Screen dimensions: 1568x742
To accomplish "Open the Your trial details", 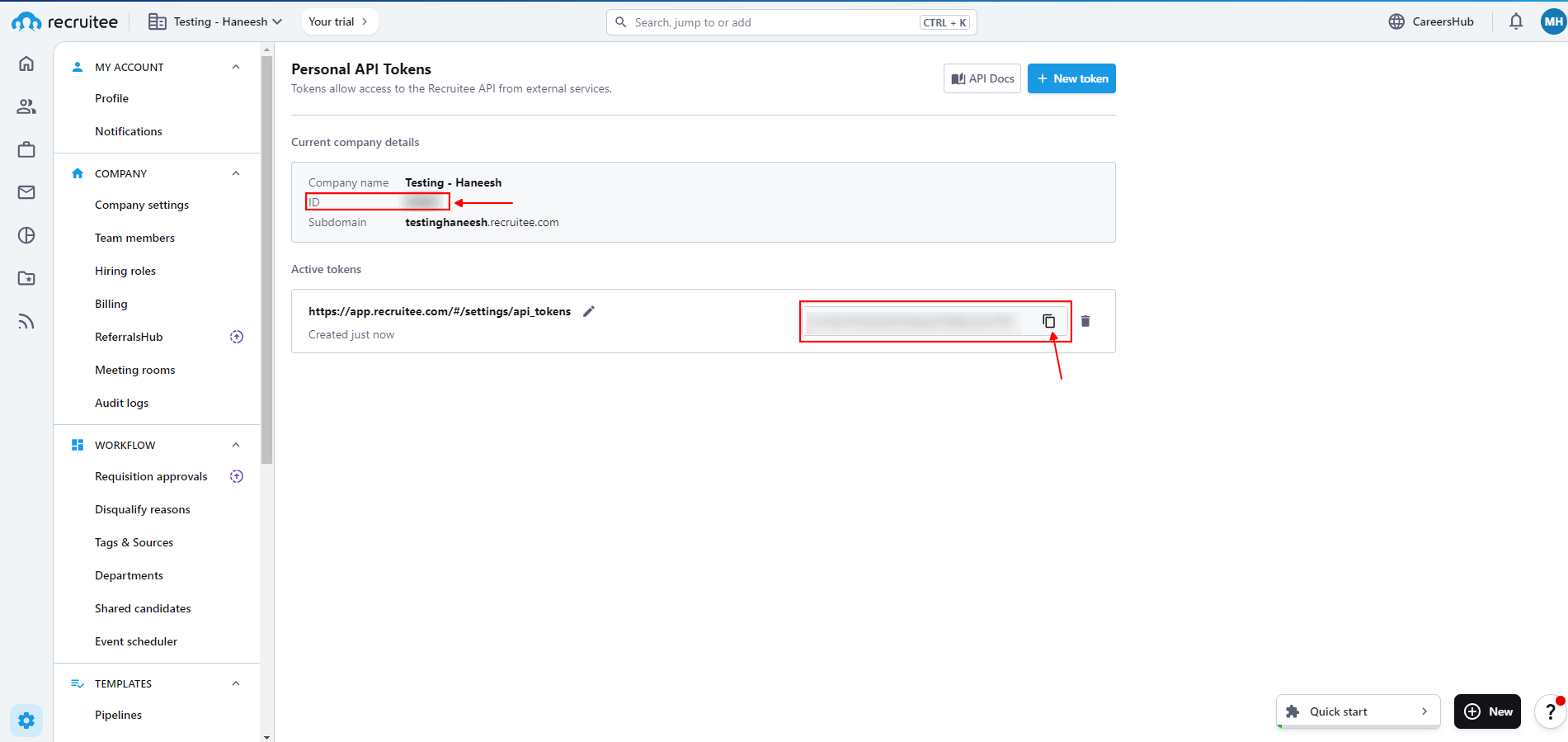I will 339,21.
